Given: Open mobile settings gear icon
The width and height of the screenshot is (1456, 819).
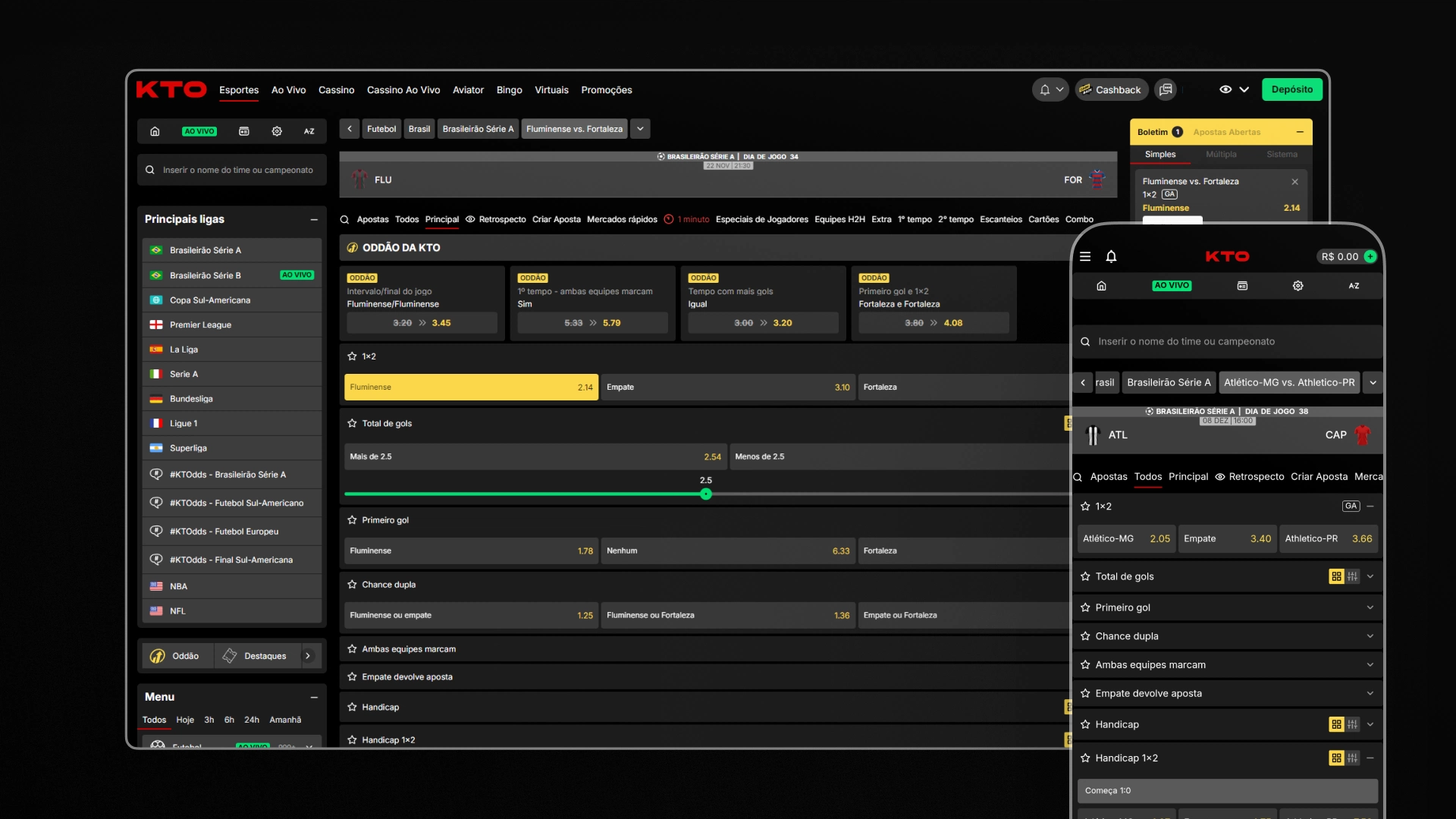Looking at the screenshot, I should pyautogui.click(x=1298, y=286).
